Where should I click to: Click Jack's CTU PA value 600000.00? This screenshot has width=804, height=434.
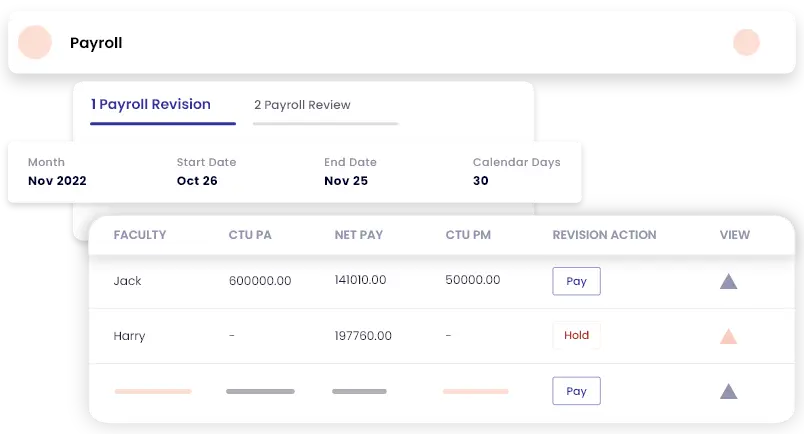pos(260,281)
